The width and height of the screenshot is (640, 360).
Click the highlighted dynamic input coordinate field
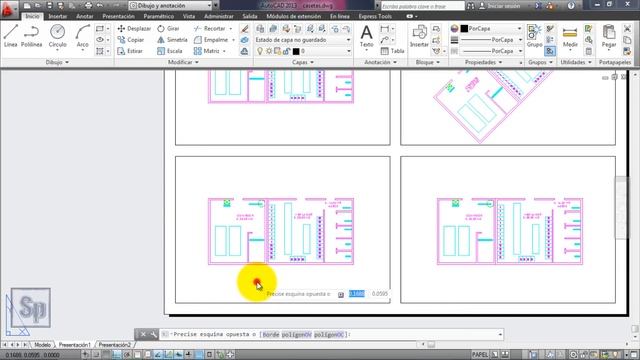click(357, 293)
